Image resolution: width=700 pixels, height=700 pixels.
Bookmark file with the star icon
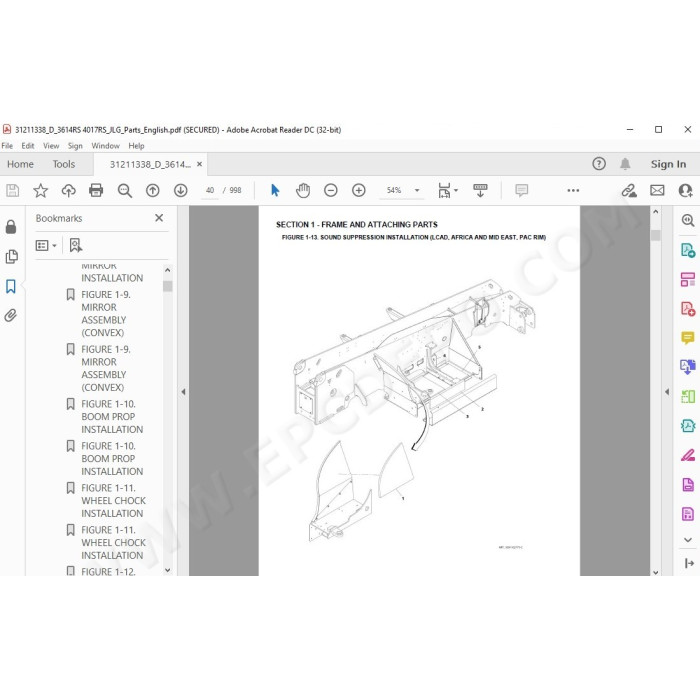(x=41, y=191)
